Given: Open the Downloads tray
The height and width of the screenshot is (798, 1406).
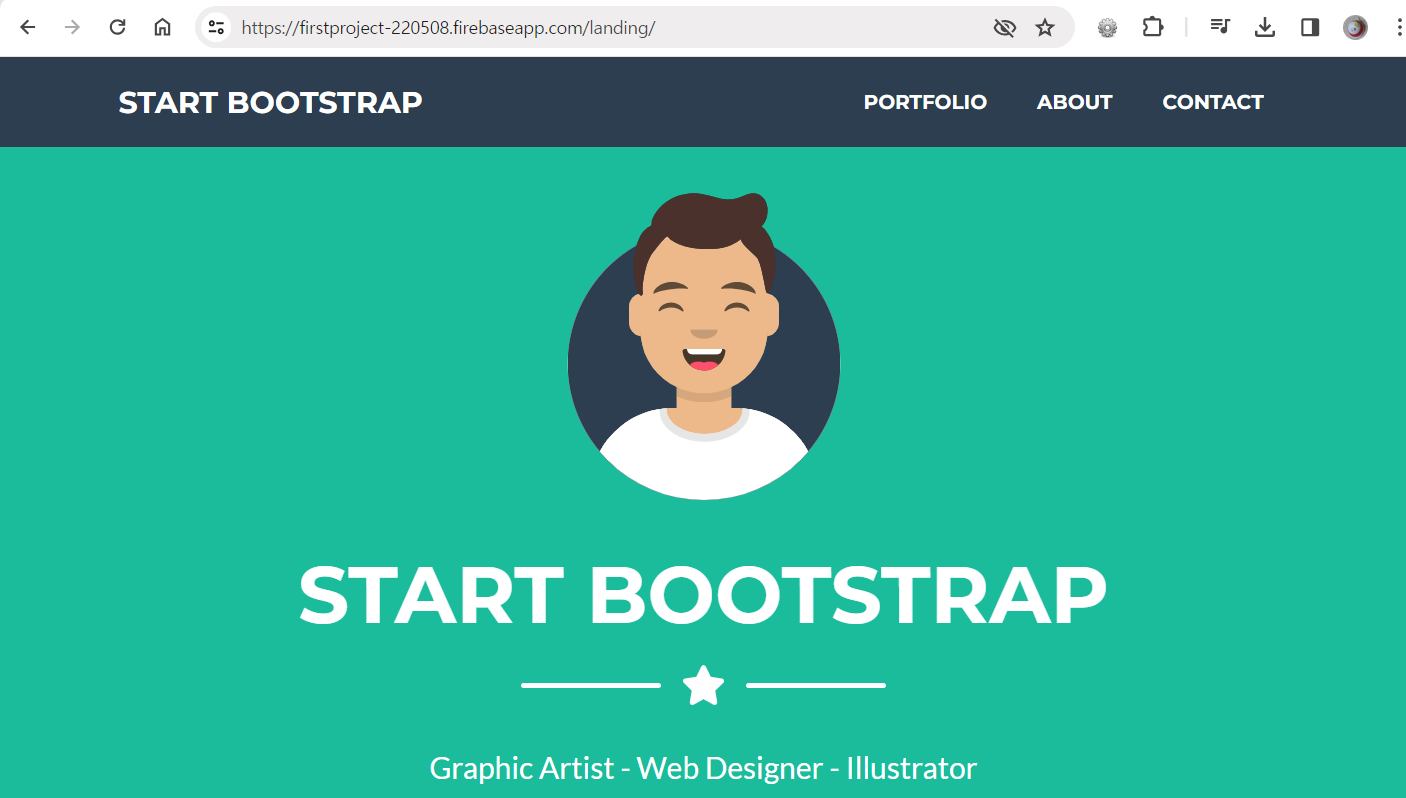Looking at the screenshot, I should pos(1265,27).
